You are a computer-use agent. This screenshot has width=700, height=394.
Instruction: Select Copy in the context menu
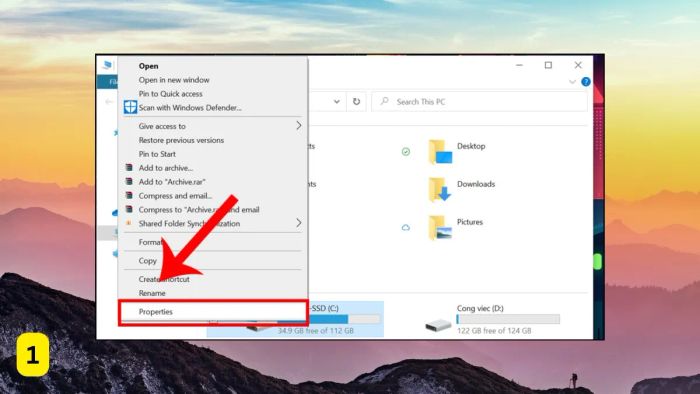pyautogui.click(x=148, y=261)
